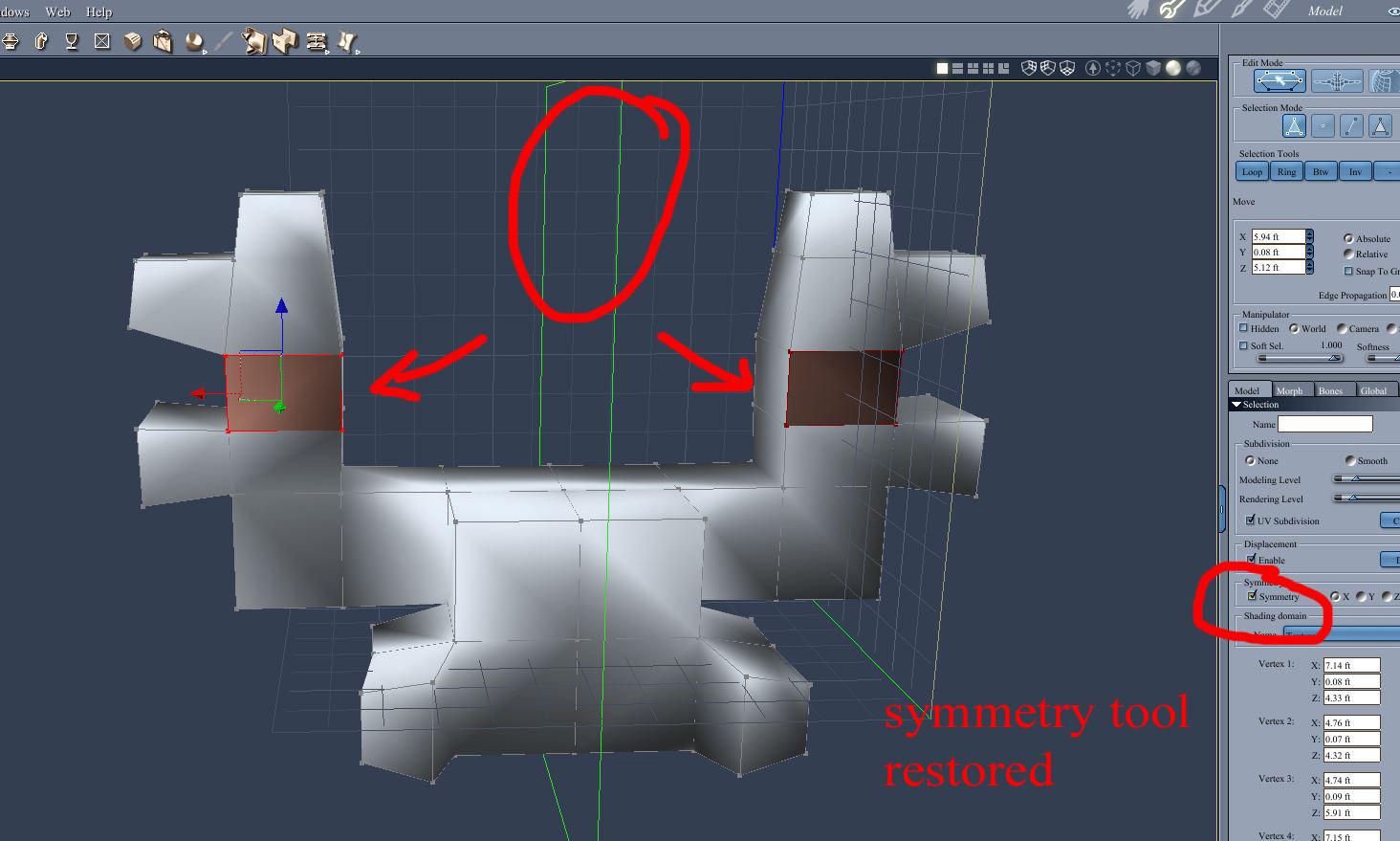Show the wireframe cube display mode

coord(1133,68)
